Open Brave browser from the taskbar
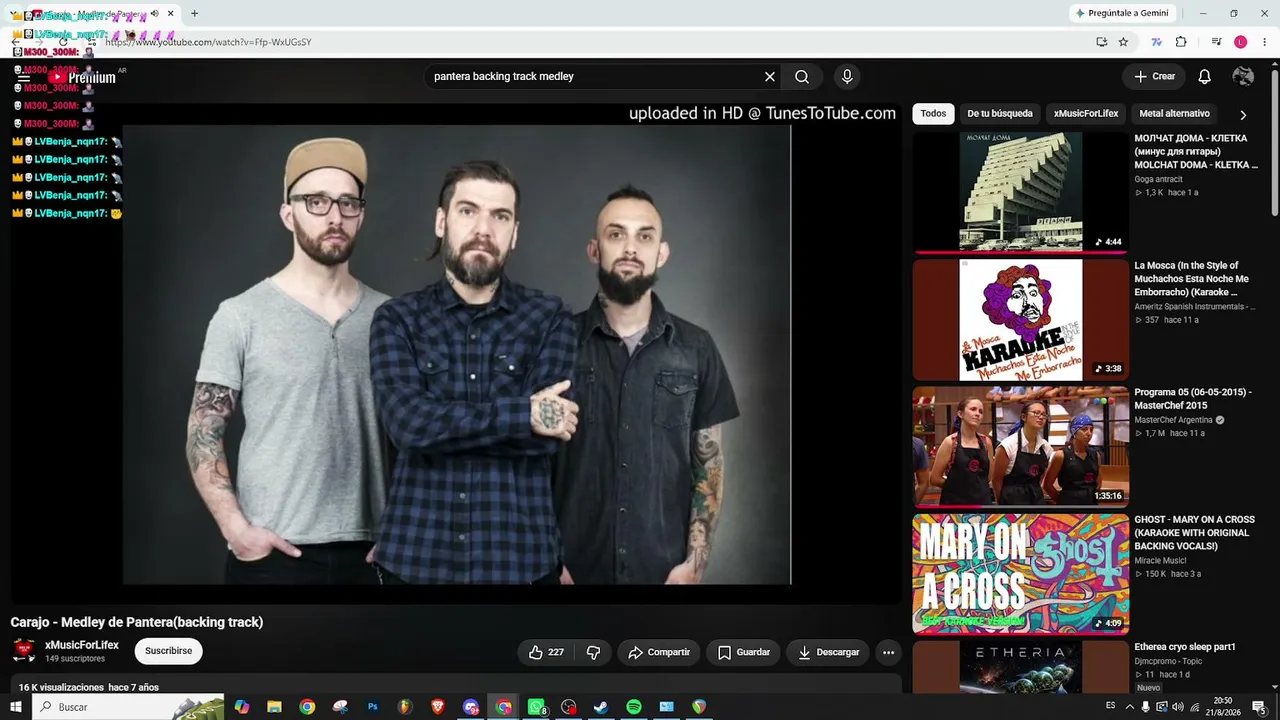 click(438, 707)
